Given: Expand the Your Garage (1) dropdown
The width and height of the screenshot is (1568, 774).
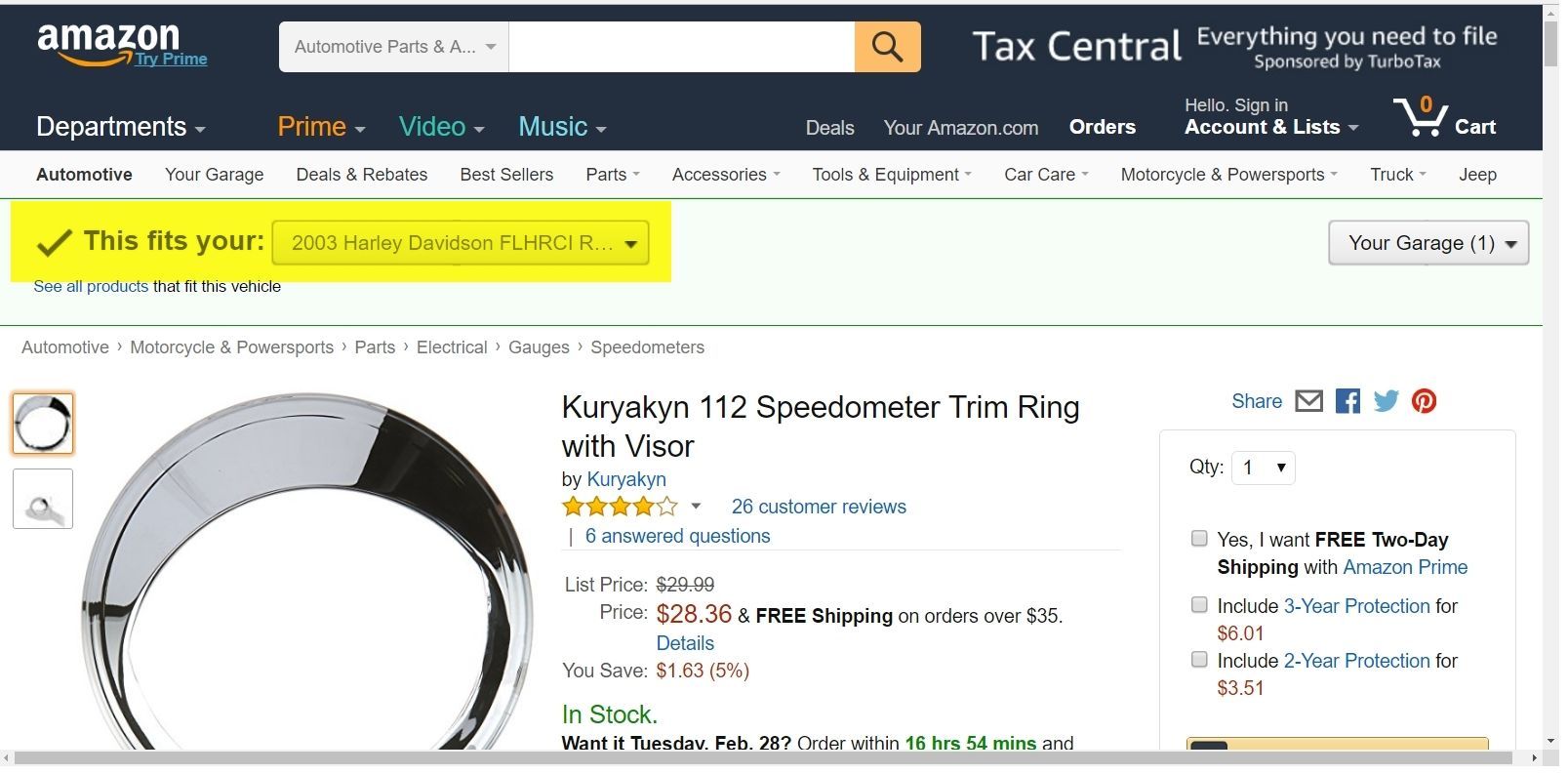Looking at the screenshot, I should [x=1427, y=243].
